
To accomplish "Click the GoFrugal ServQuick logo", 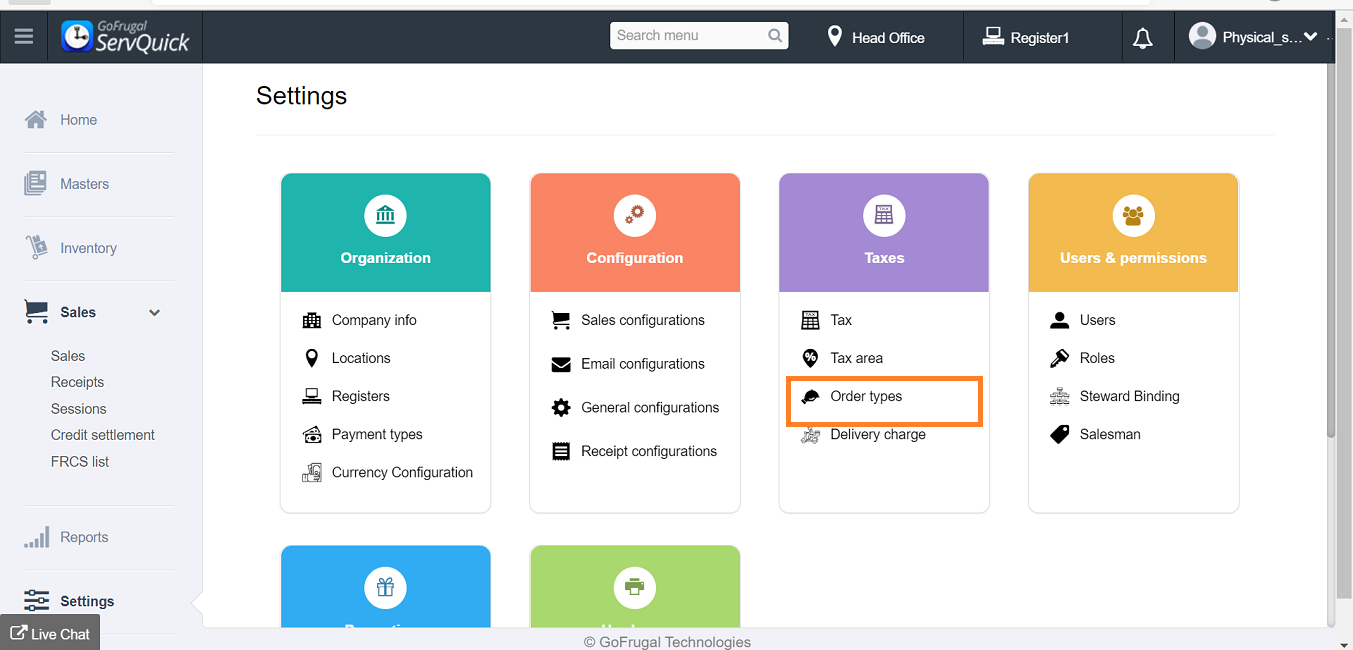I will [x=124, y=37].
